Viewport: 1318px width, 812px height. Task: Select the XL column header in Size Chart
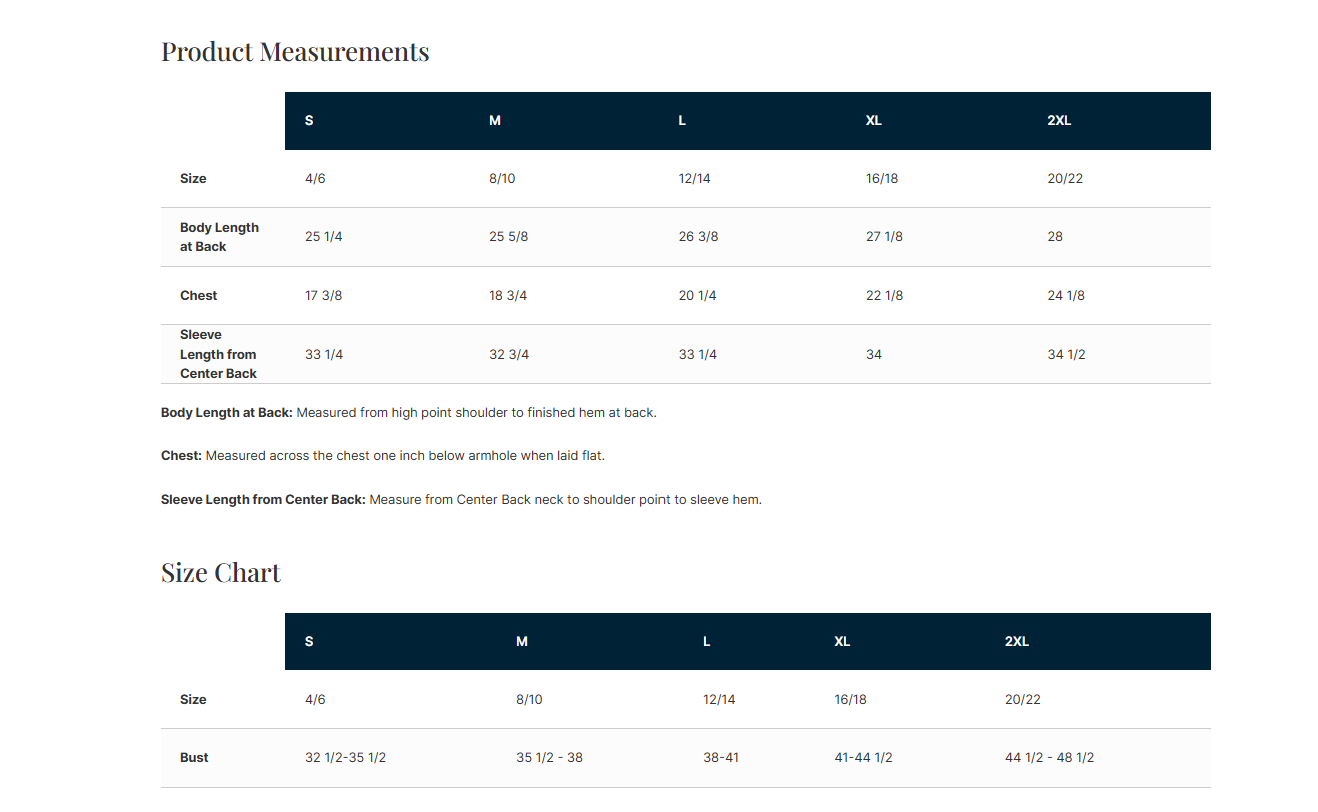842,641
